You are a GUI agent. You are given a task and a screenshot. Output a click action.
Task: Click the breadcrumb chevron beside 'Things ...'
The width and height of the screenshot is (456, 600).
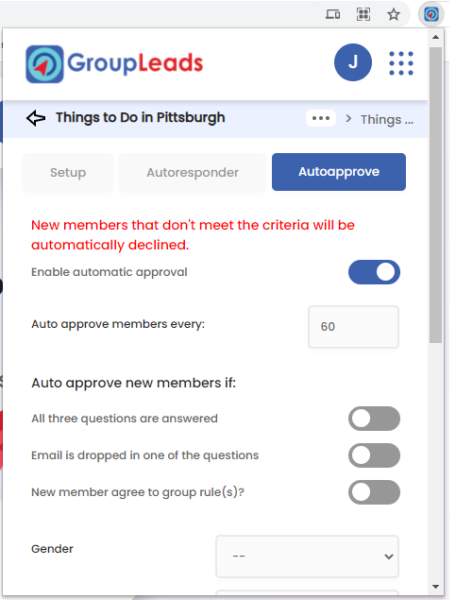(348, 119)
